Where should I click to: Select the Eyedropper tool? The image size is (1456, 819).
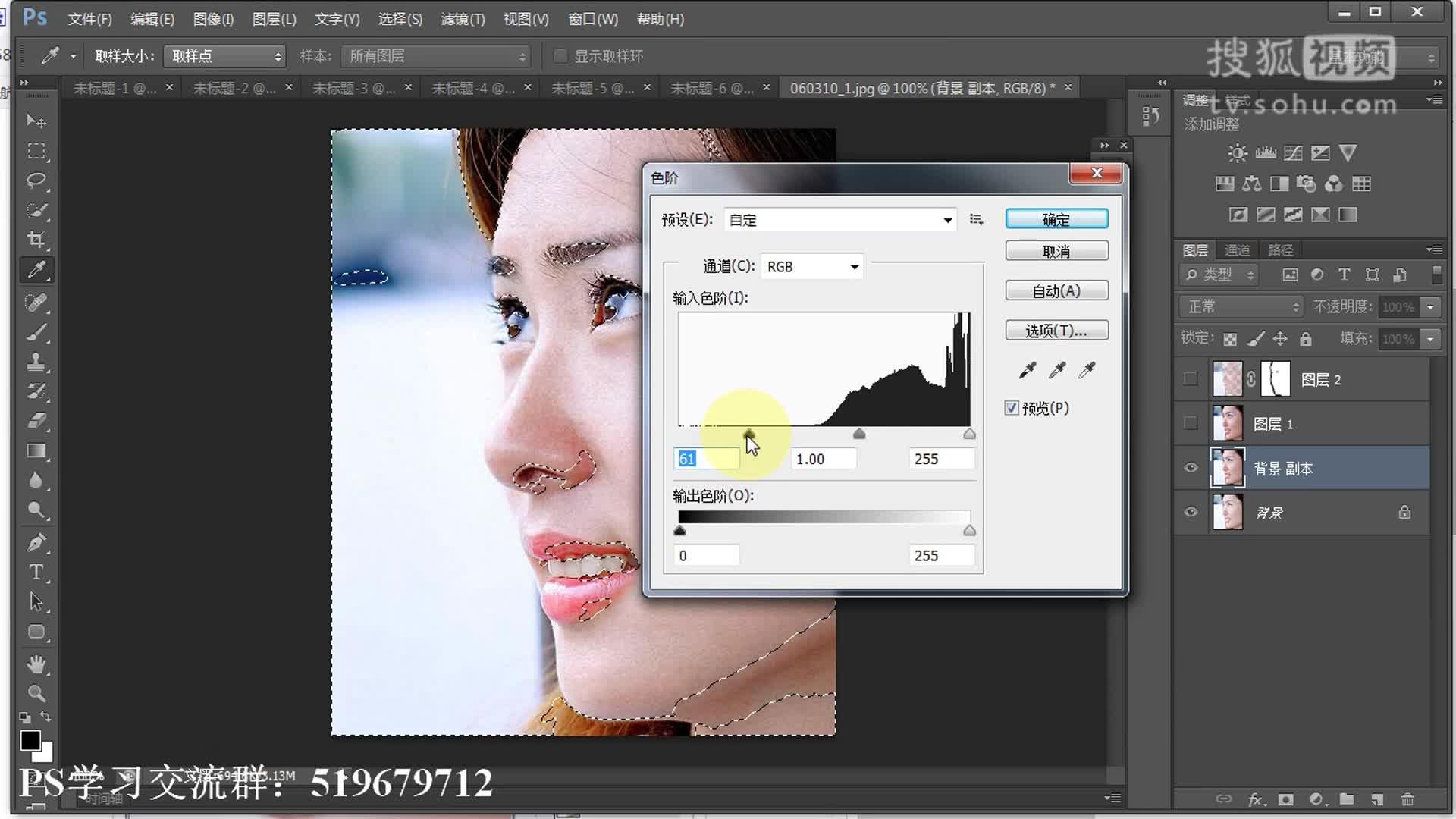click(x=36, y=270)
